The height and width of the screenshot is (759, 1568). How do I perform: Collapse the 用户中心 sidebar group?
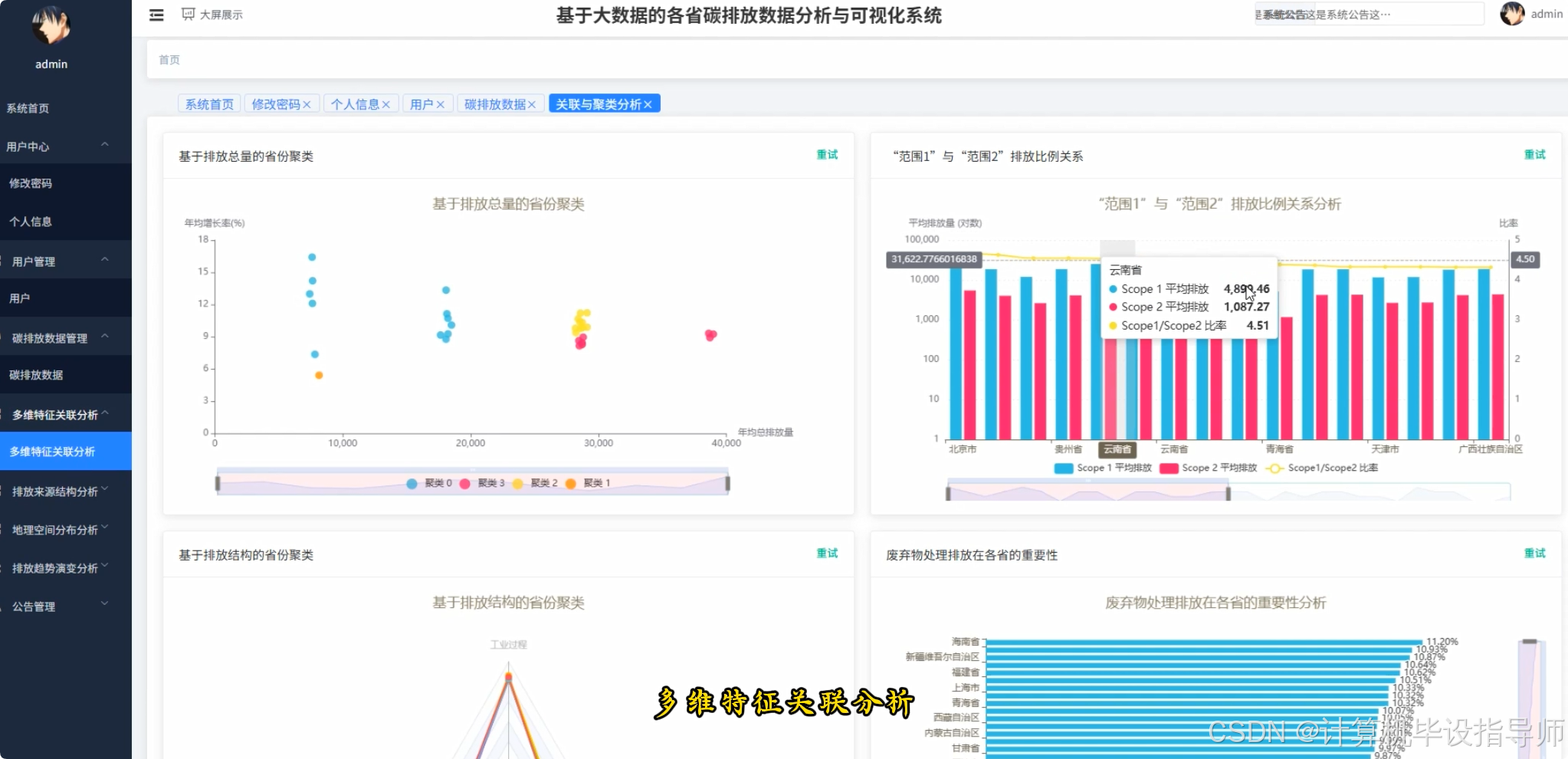coord(66,146)
